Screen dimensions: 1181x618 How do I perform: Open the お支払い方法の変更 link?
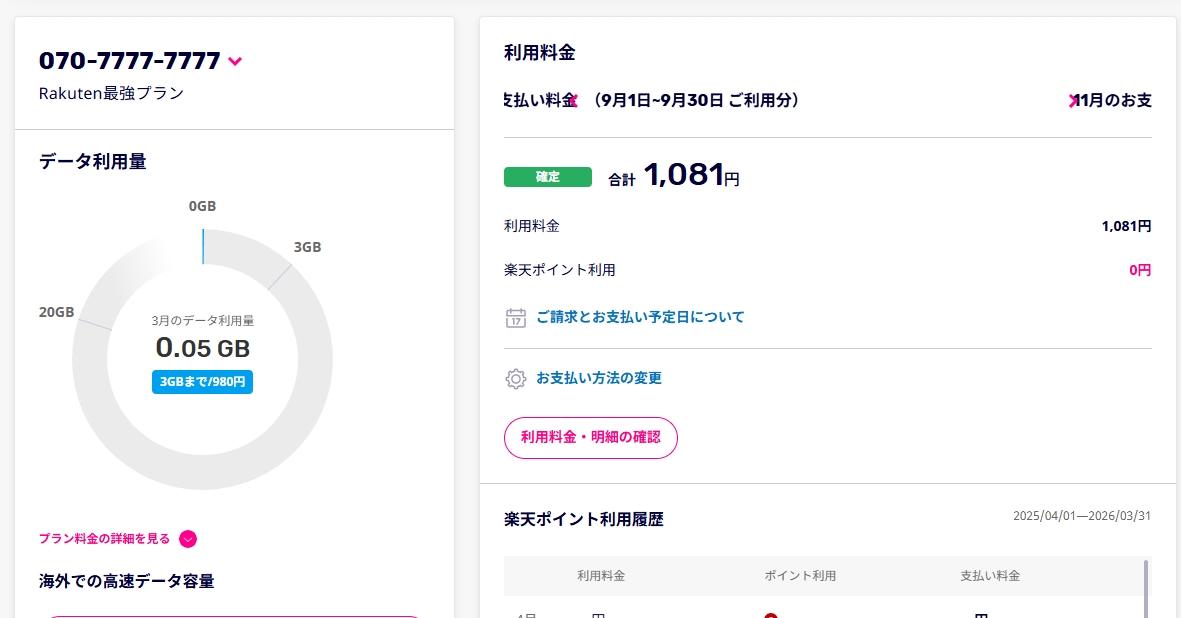598,378
